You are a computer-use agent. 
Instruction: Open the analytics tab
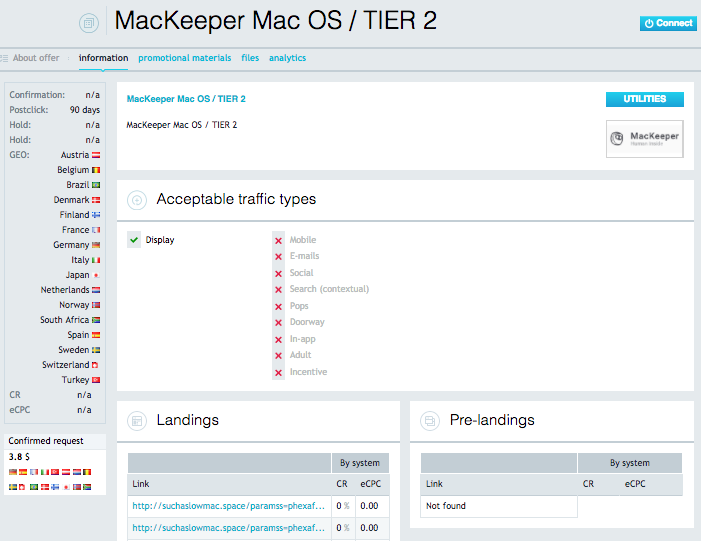point(287,58)
